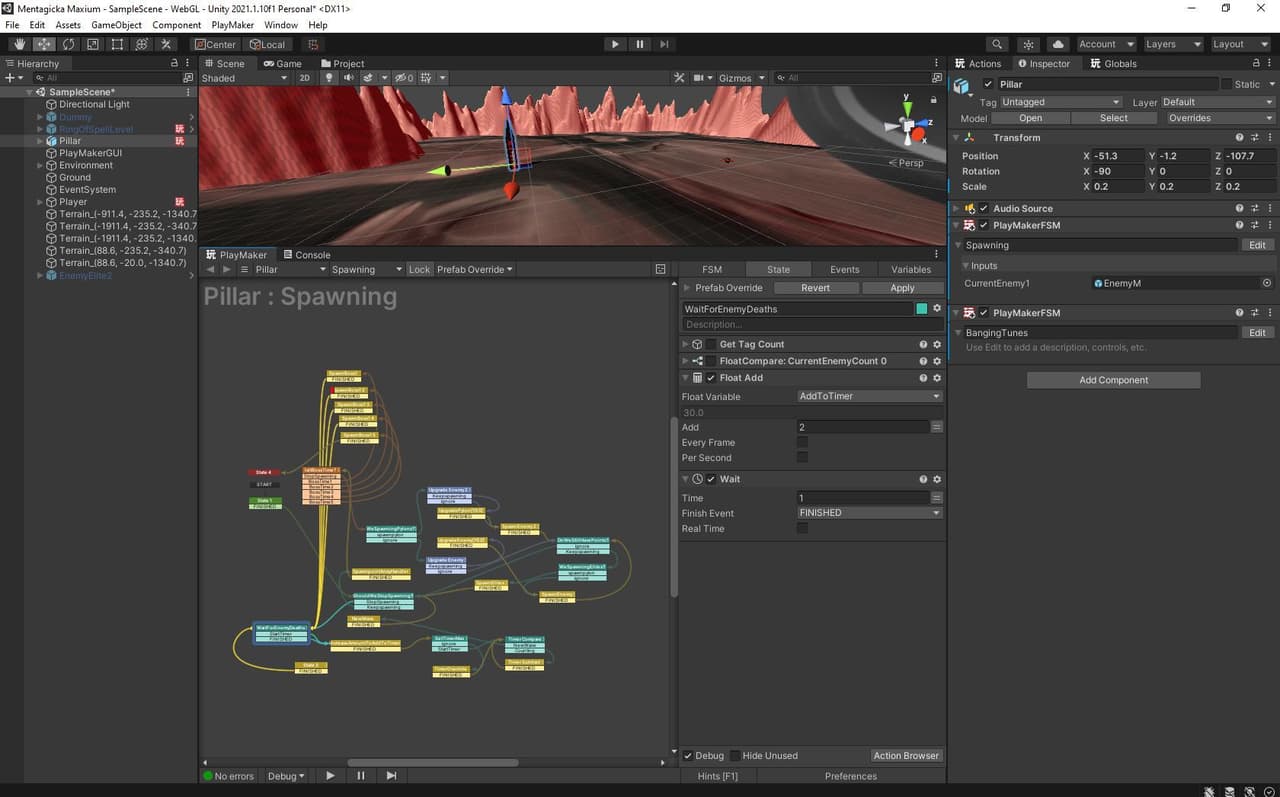Image resolution: width=1280 pixels, height=797 pixels.
Task: Check the Real Time option
Action: [x=802, y=528]
